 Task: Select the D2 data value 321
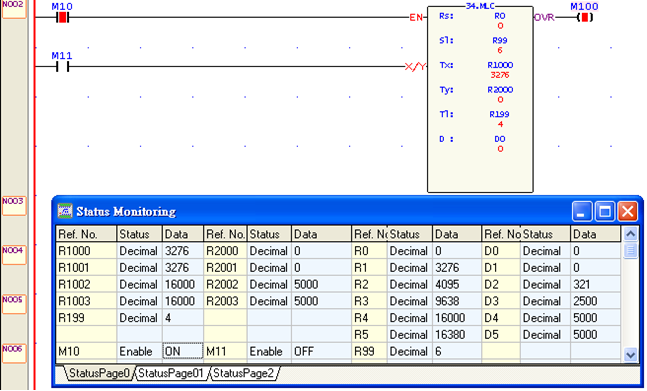tap(595, 285)
